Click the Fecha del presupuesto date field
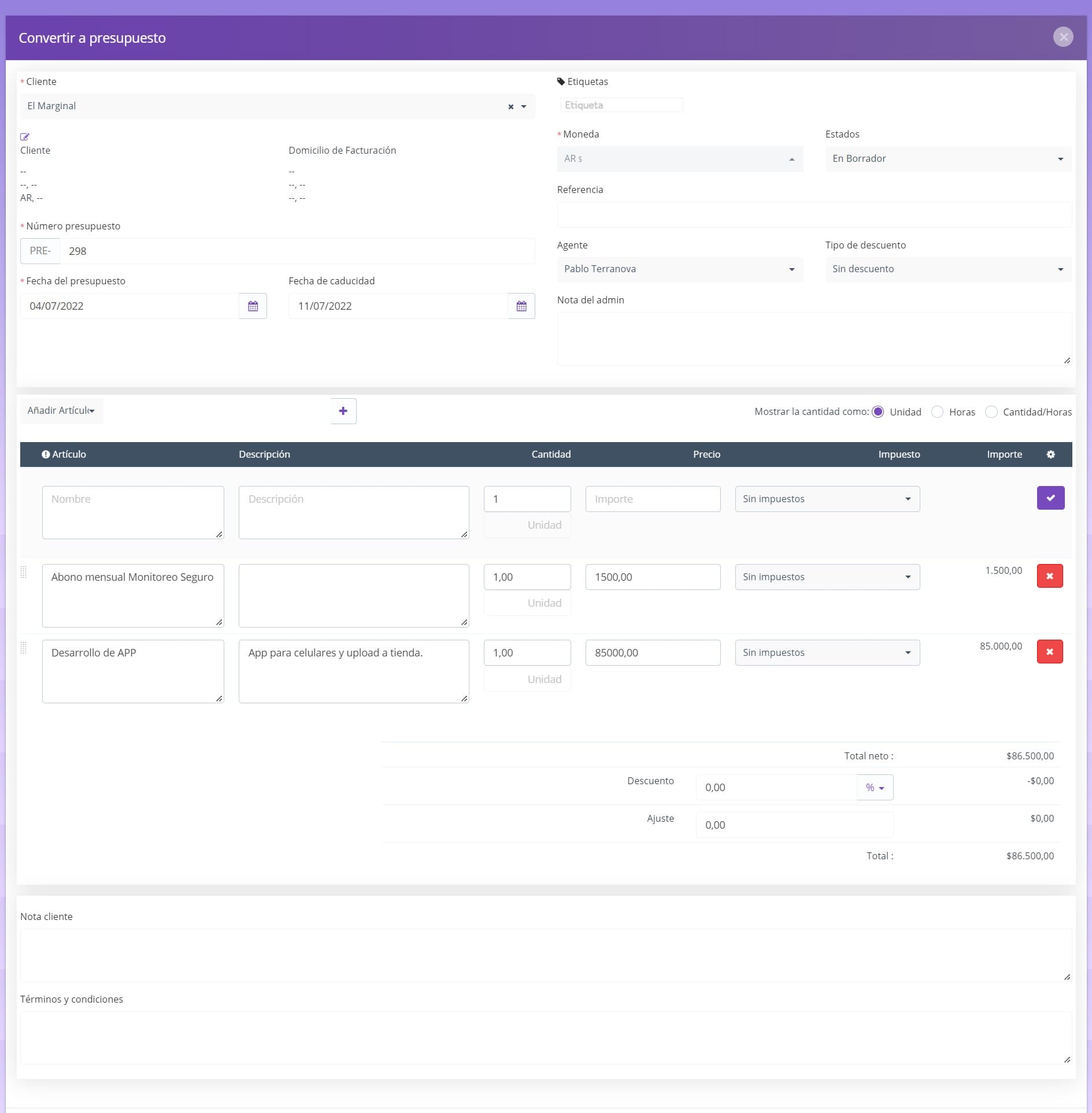Screen dimensions: 1092x1113 click(129, 306)
